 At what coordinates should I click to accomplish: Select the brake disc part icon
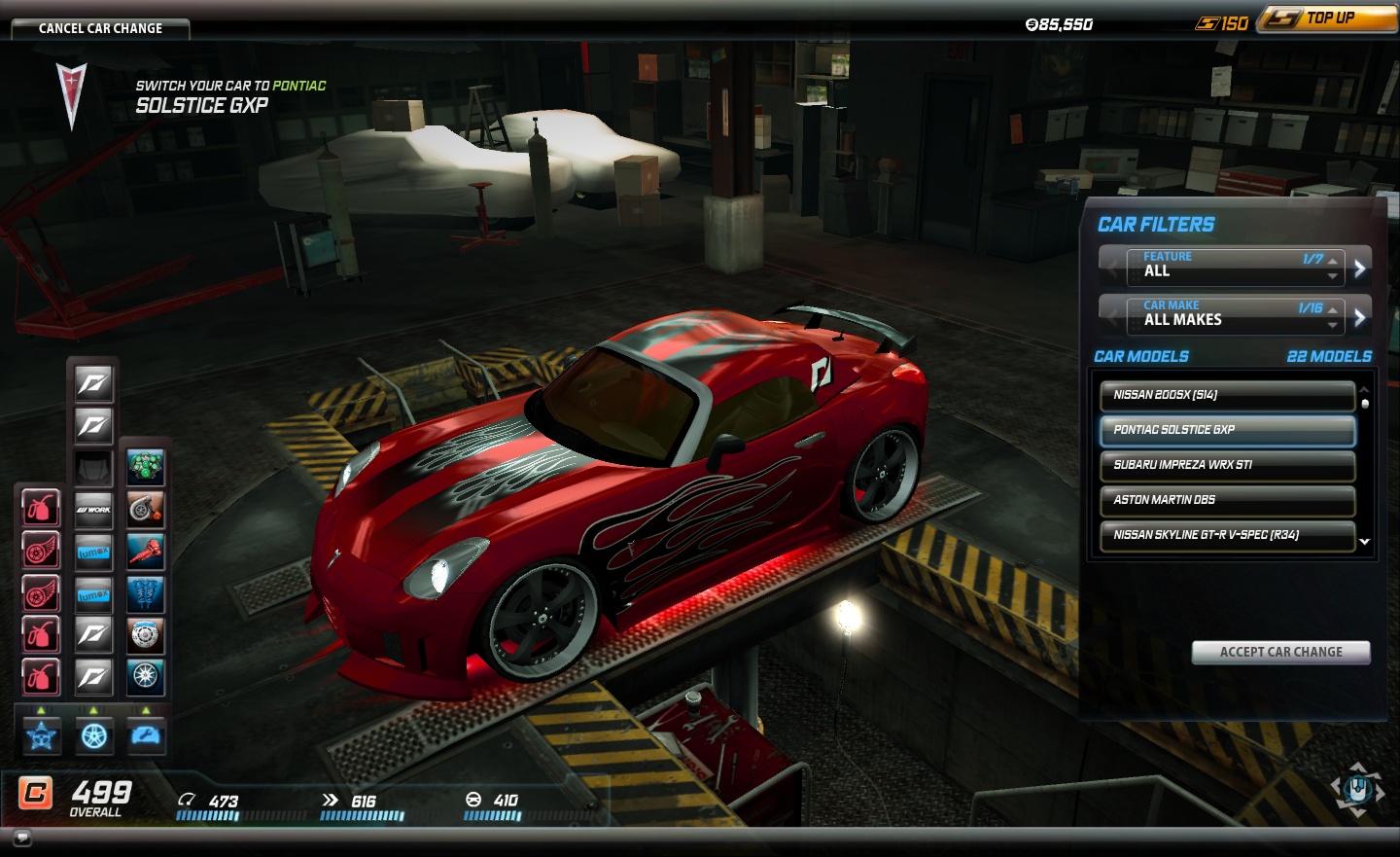coord(146,635)
